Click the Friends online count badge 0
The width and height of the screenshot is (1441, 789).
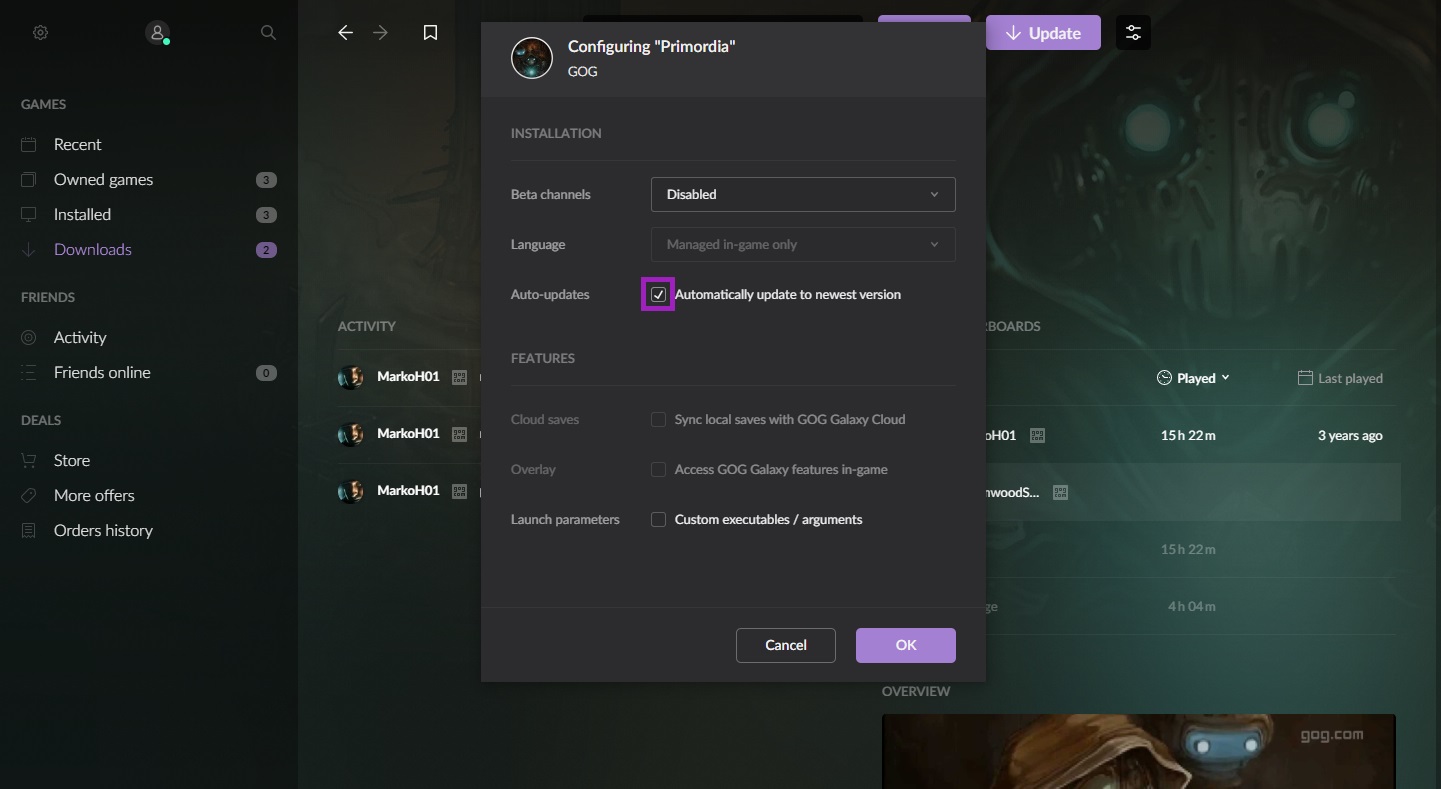click(x=266, y=373)
